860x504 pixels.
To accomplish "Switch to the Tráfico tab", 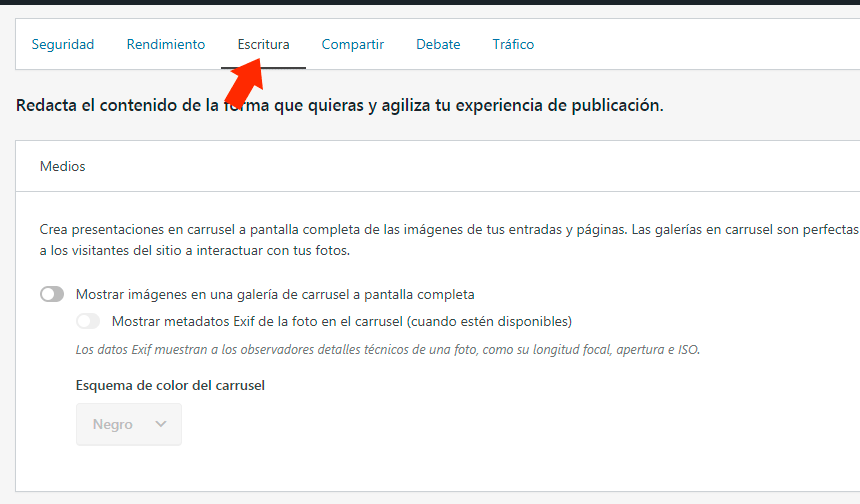I will tap(513, 44).
